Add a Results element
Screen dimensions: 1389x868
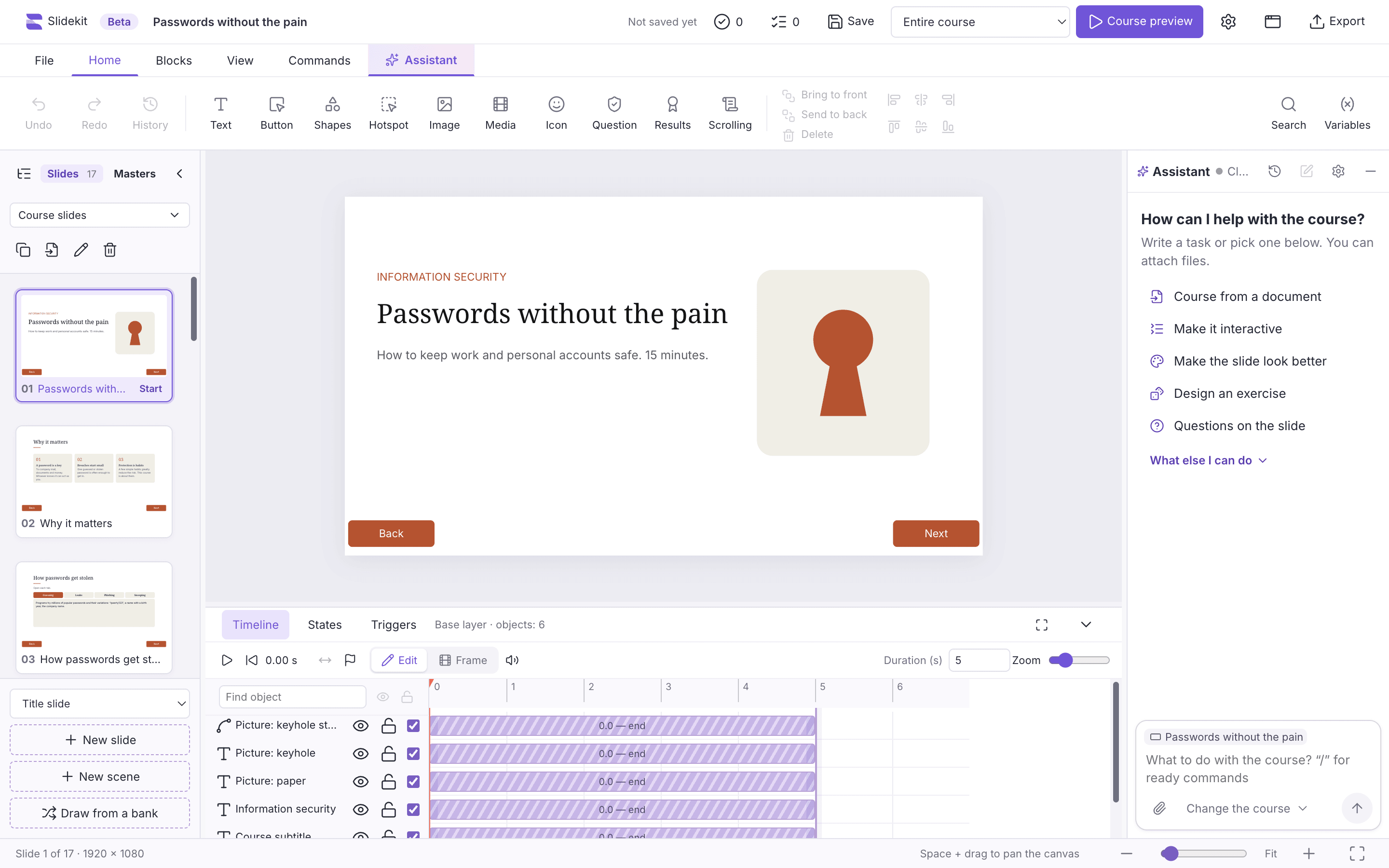[x=672, y=113]
